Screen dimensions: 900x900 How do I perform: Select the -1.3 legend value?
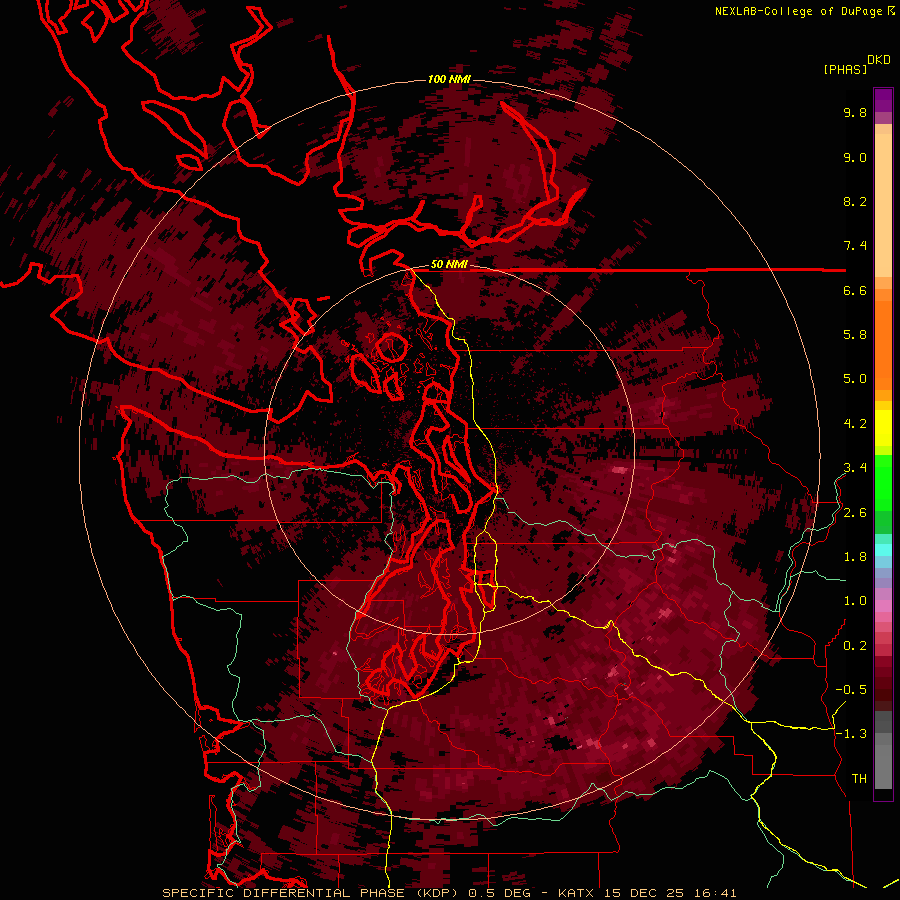[851, 734]
